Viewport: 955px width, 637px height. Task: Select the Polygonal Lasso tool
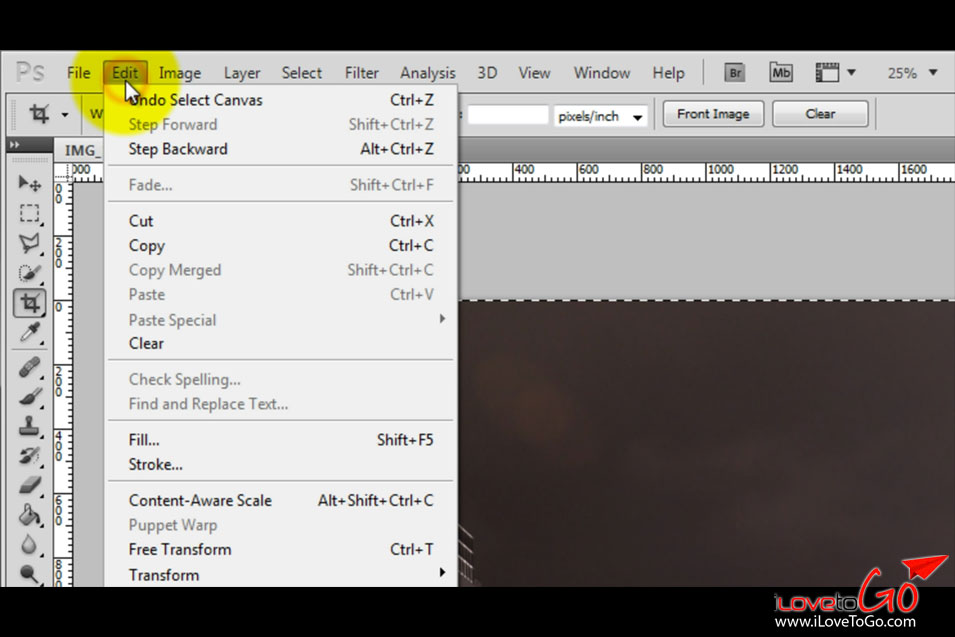pos(29,243)
